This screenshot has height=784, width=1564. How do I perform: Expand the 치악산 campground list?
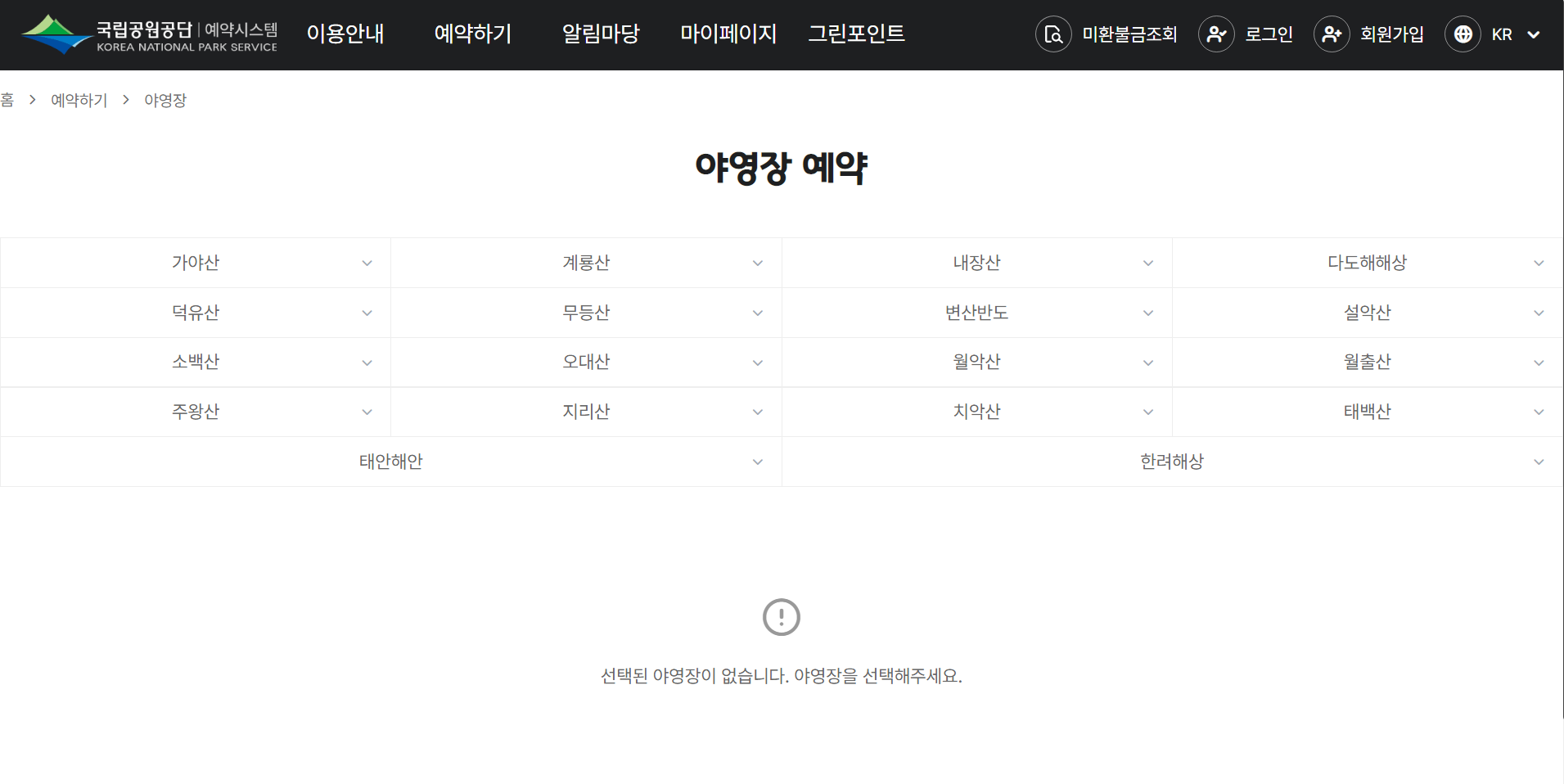click(977, 412)
